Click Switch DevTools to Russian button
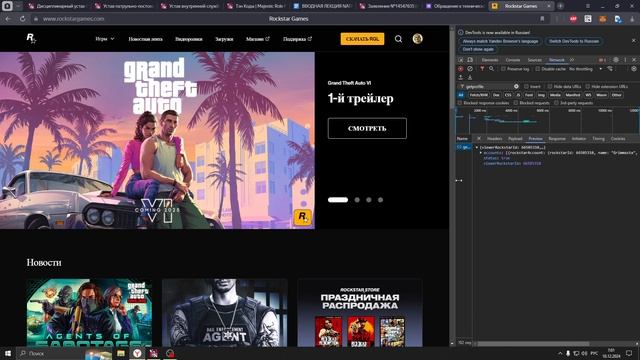Image resolution: width=640 pixels, height=360 pixels. pyautogui.click(x=573, y=41)
